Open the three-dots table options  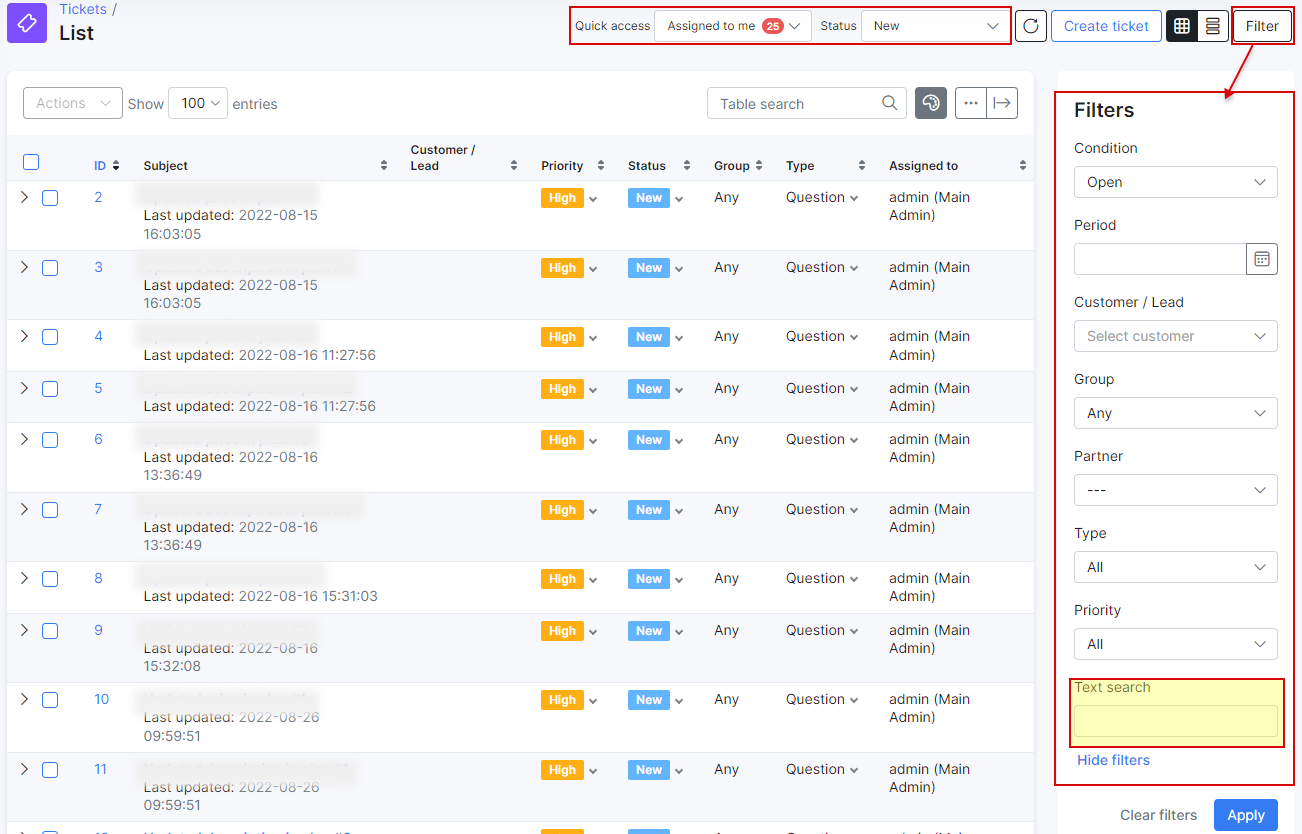click(970, 103)
